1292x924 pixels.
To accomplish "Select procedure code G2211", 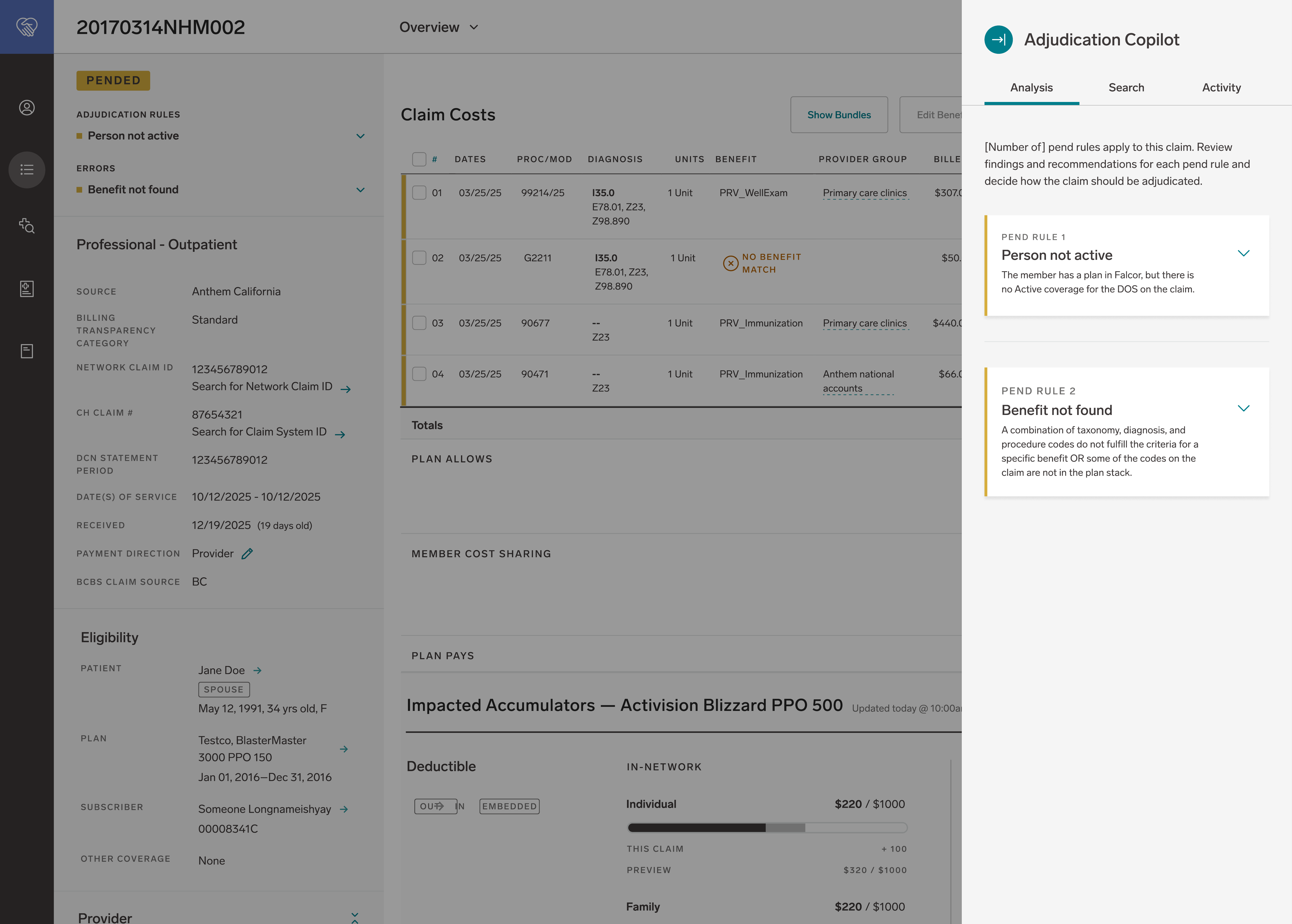I will pyautogui.click(x=537, y=258).
